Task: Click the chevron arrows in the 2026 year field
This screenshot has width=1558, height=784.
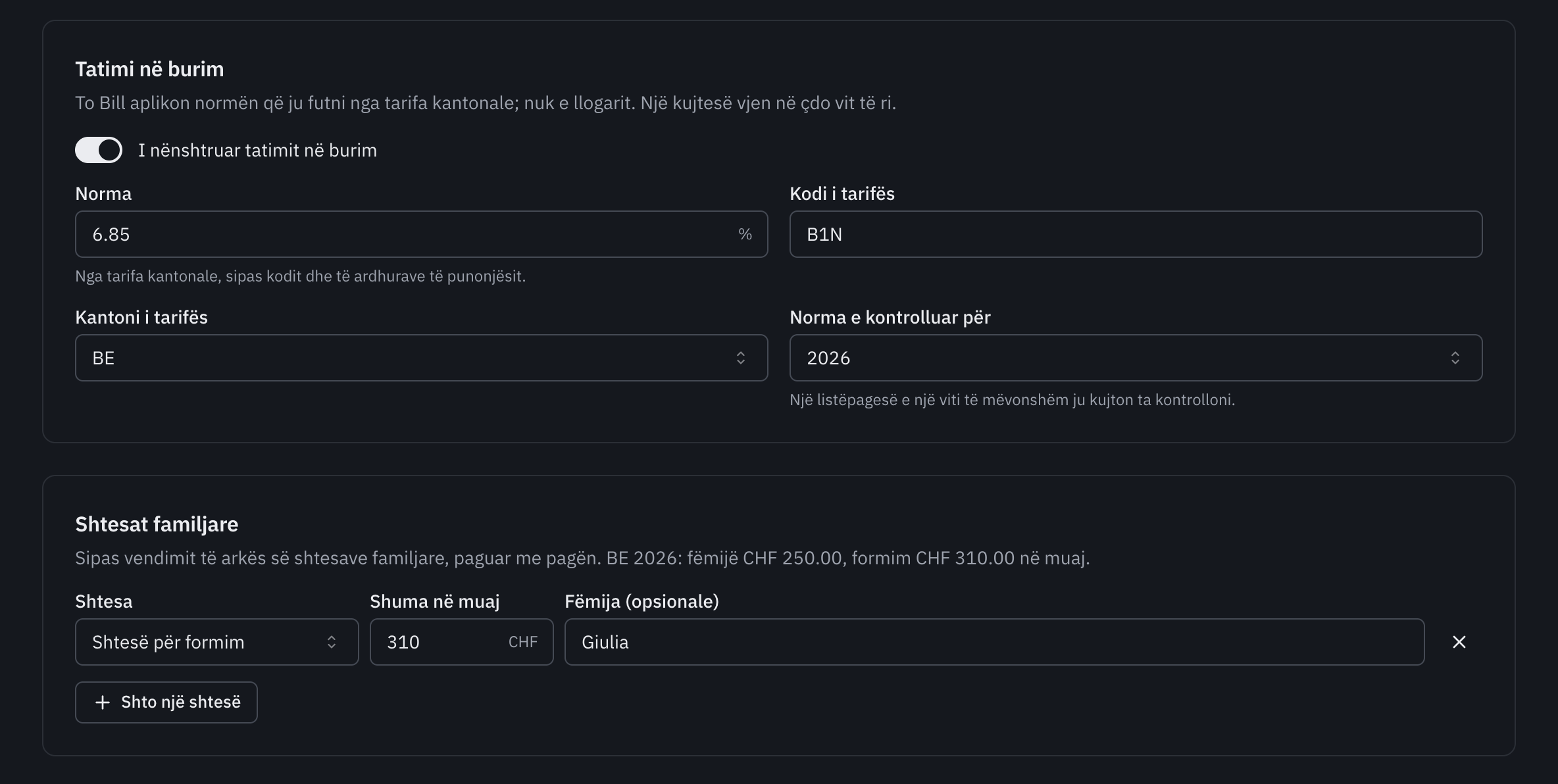Action: point(1455,358)
